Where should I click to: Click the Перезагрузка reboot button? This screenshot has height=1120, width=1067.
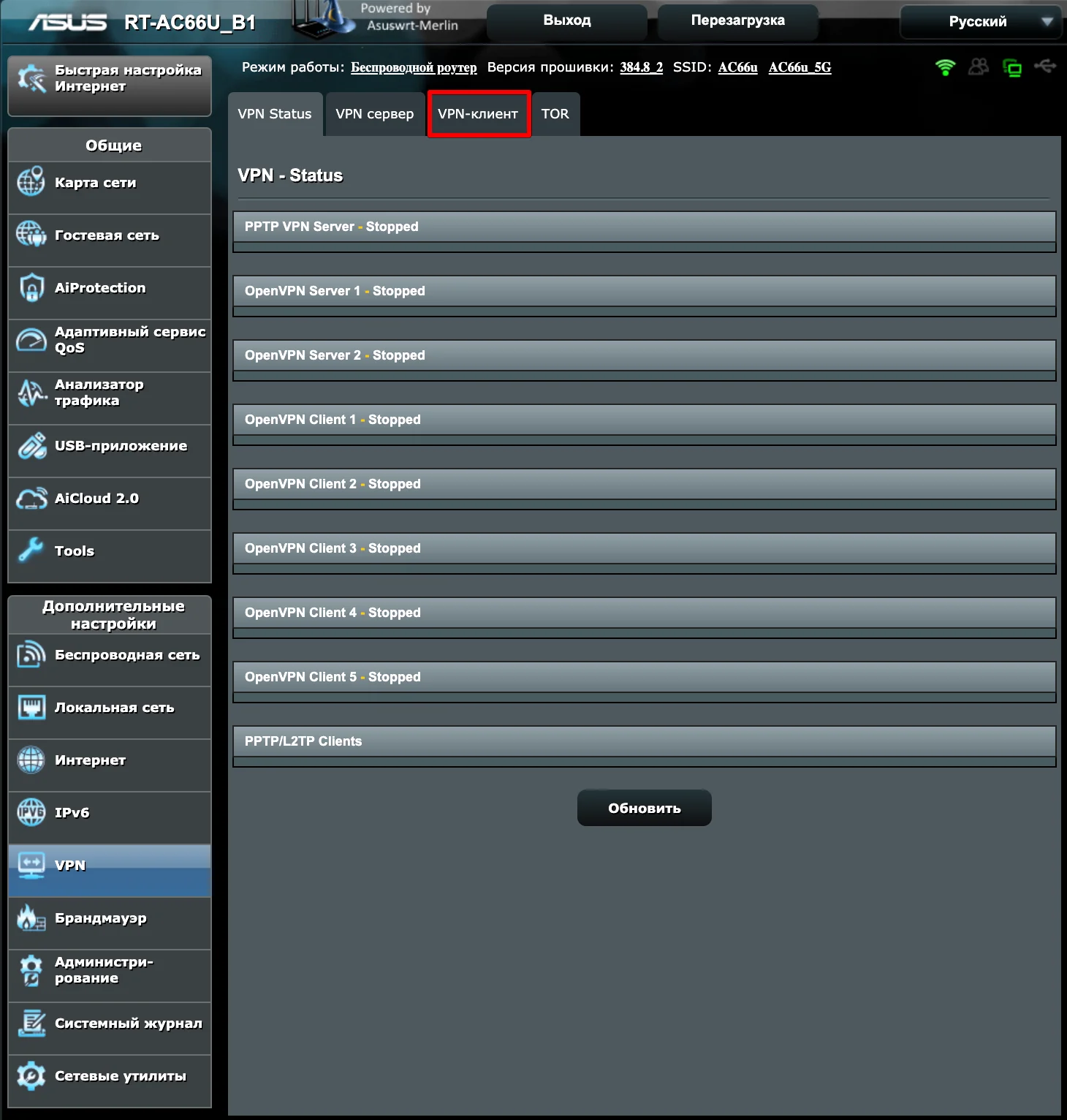pyautogui.click(x=737, y=21)
